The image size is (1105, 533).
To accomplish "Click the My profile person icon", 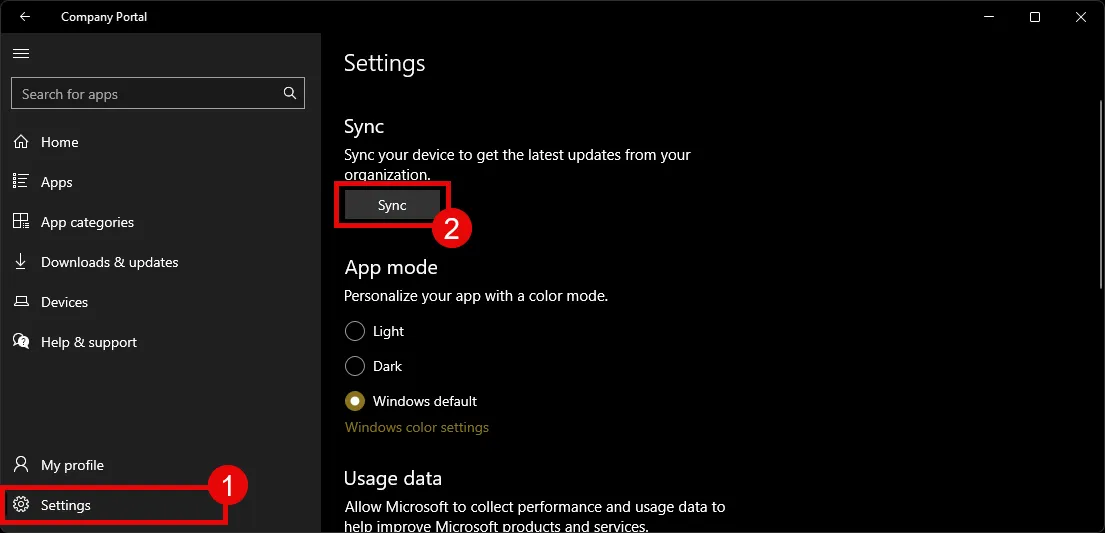I will pyautogui.click(x=21, y=465).
